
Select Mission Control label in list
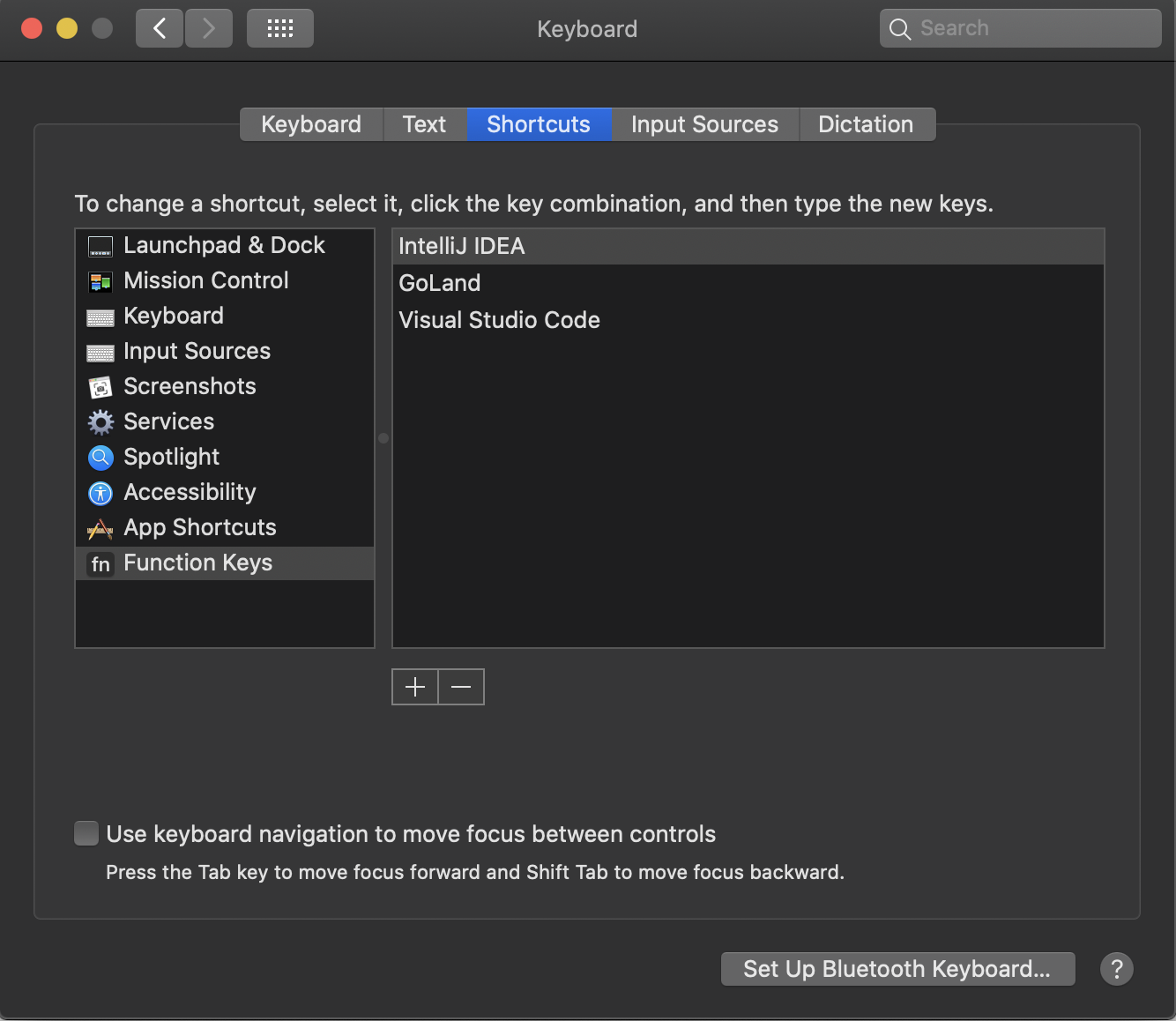206,280
